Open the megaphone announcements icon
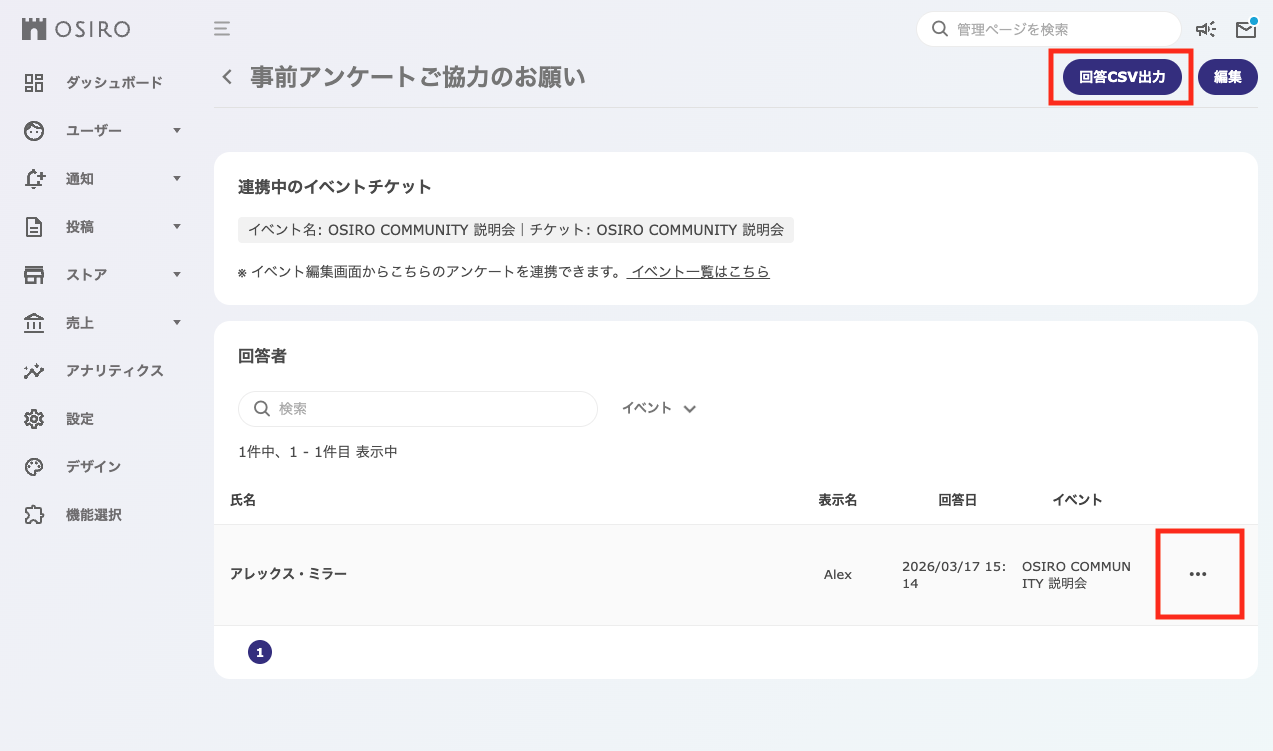This screenshot has height=751, width=1273. click(x=1206, y=30)
